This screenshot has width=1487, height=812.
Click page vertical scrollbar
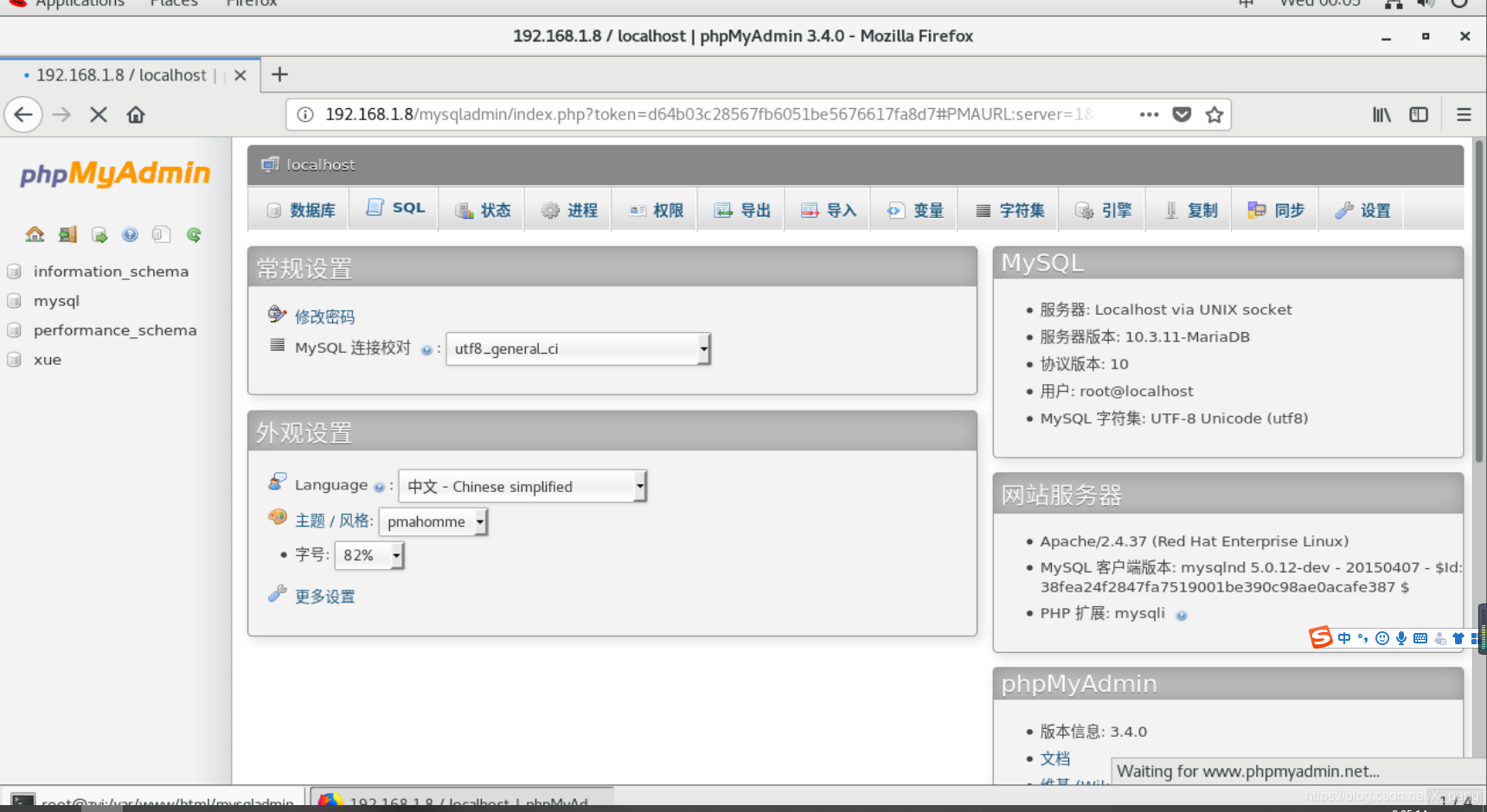1479,303
